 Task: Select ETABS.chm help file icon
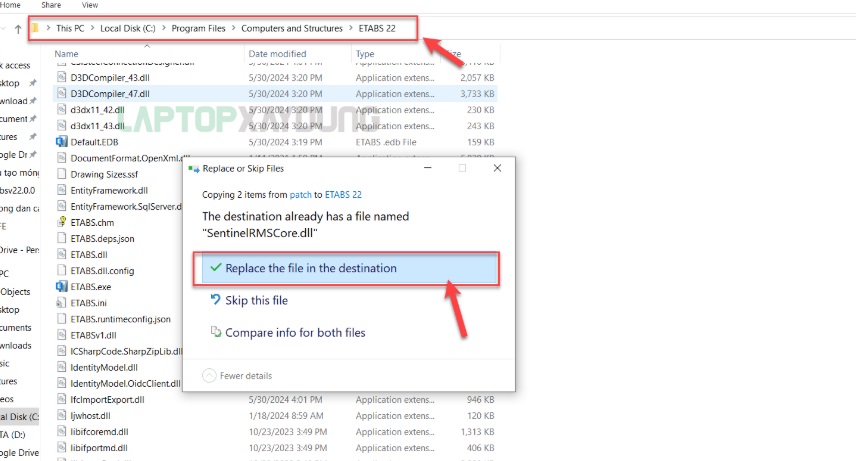pos(62,222)
